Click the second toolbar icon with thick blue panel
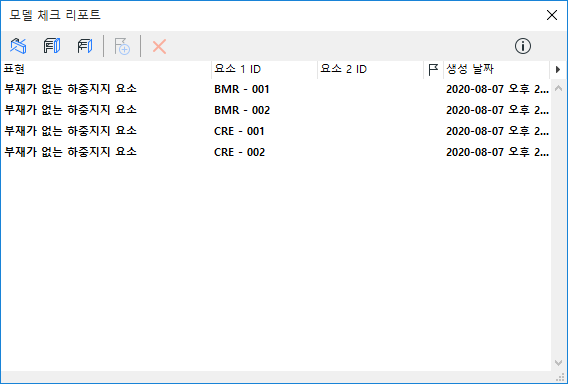 (x=52, y=46)
